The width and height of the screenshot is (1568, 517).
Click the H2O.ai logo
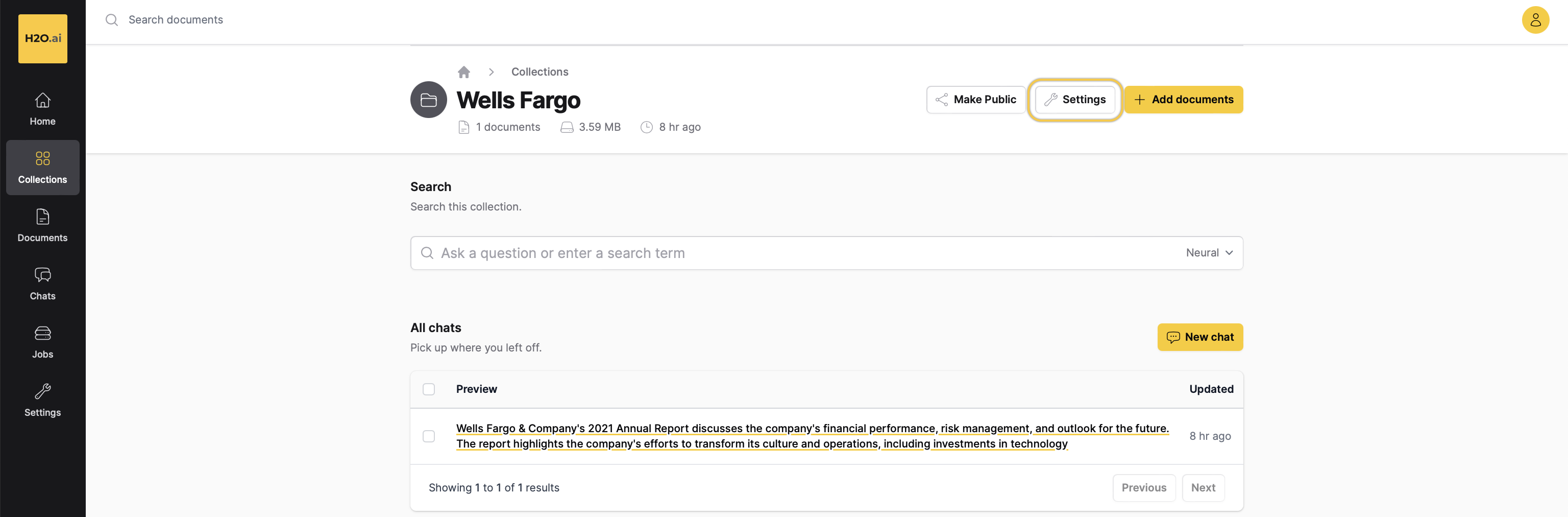(x=42, y=38)
